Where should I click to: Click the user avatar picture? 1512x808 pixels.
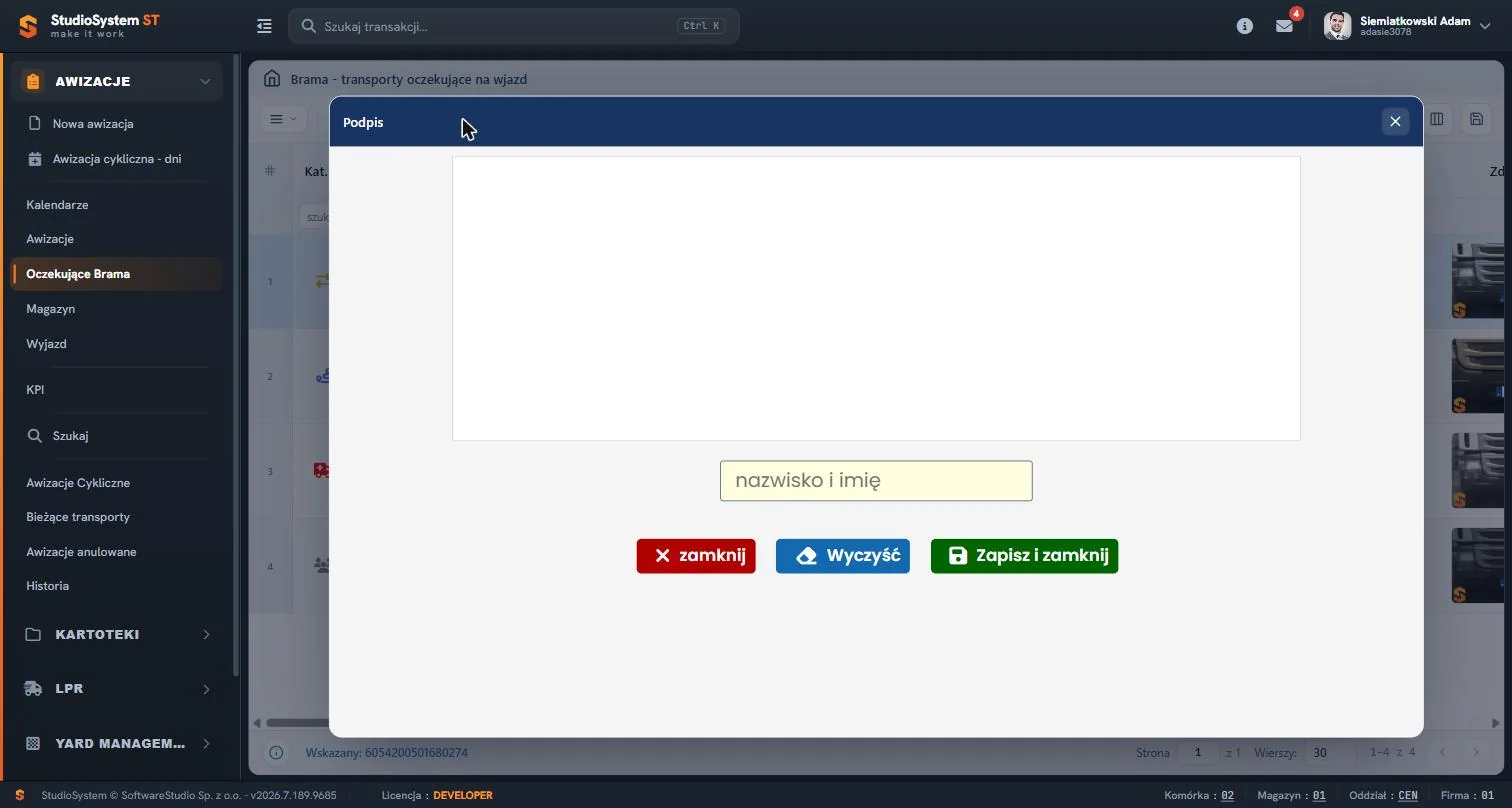click(1337, 26)
